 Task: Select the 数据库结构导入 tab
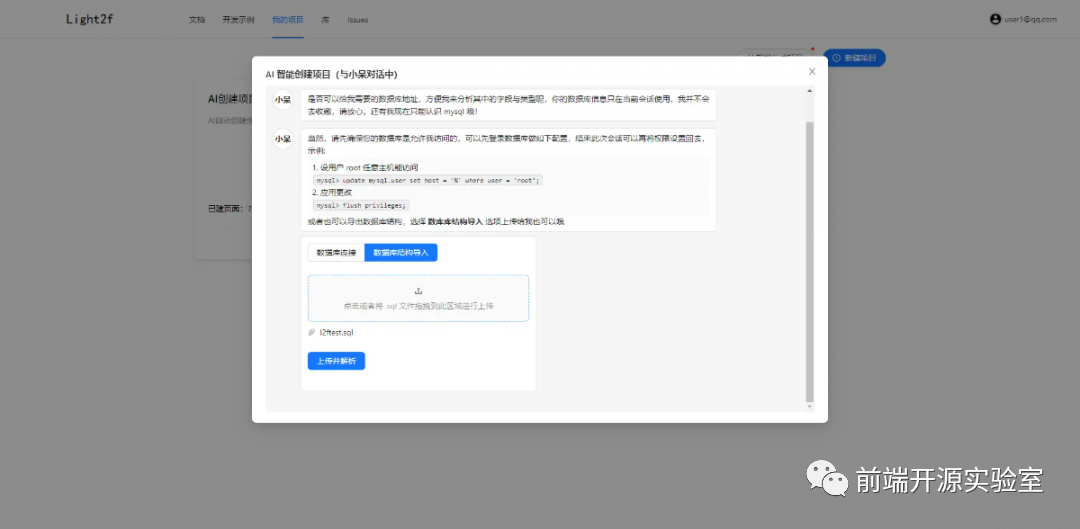pyautogui.click(x=401, y=253)
